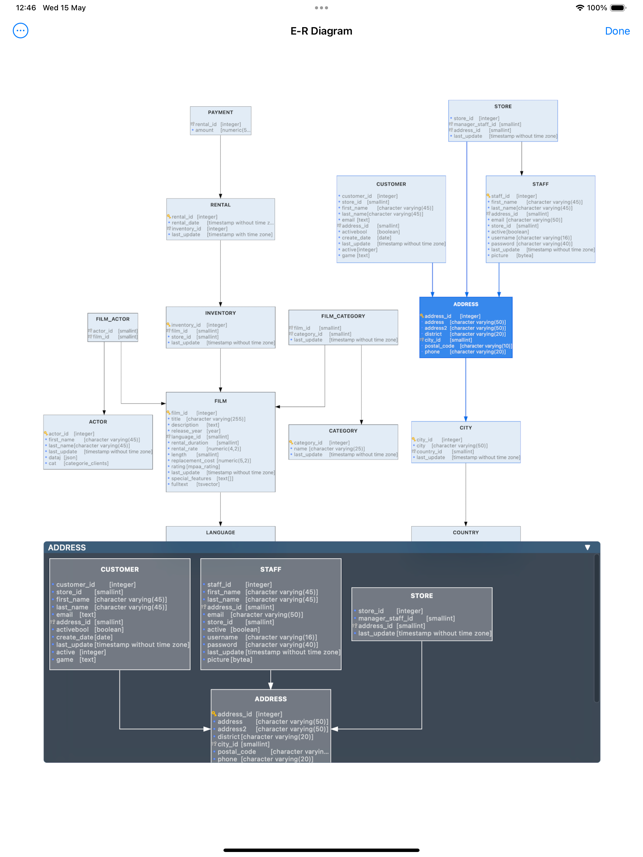Screen dimensions: 643x857
Task: Select the STORE table in diagram
Action: 502,121
